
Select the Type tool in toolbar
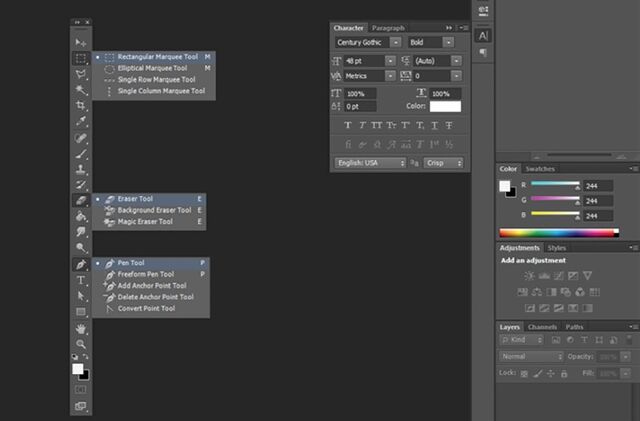(x=81, y=280)
